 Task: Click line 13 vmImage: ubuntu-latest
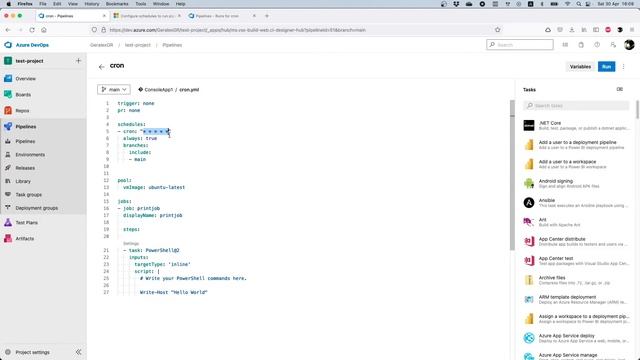pos(154,187)
